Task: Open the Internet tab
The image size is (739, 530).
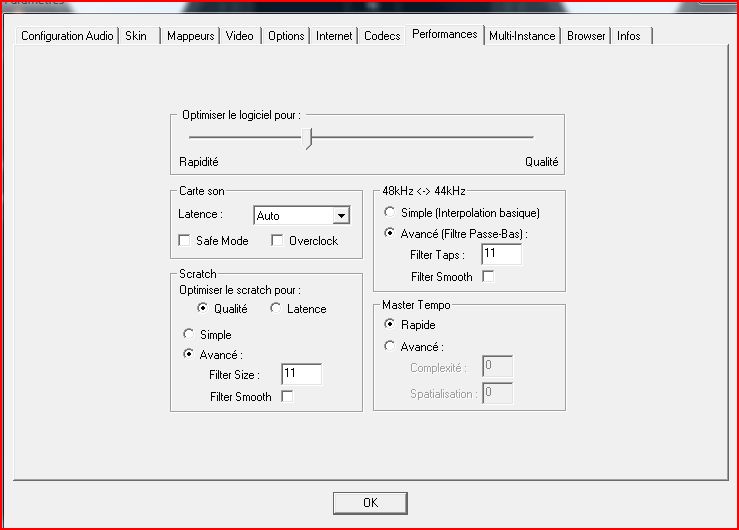Action: click(334, 36)
